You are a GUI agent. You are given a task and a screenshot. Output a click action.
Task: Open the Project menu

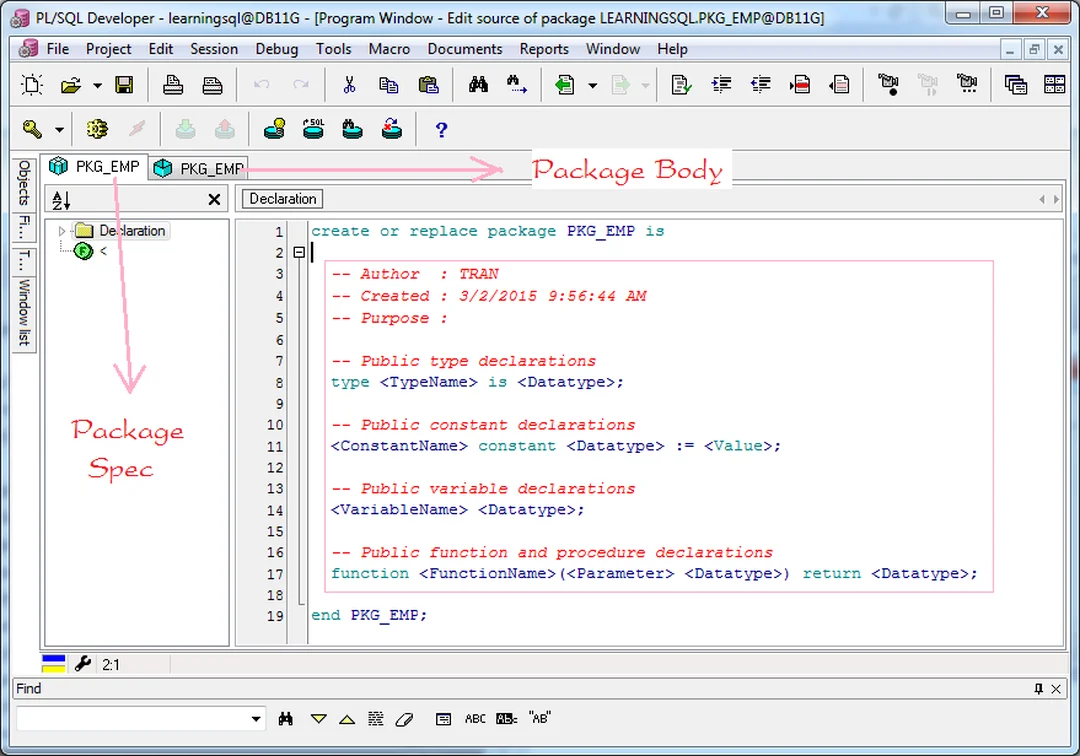108,49
